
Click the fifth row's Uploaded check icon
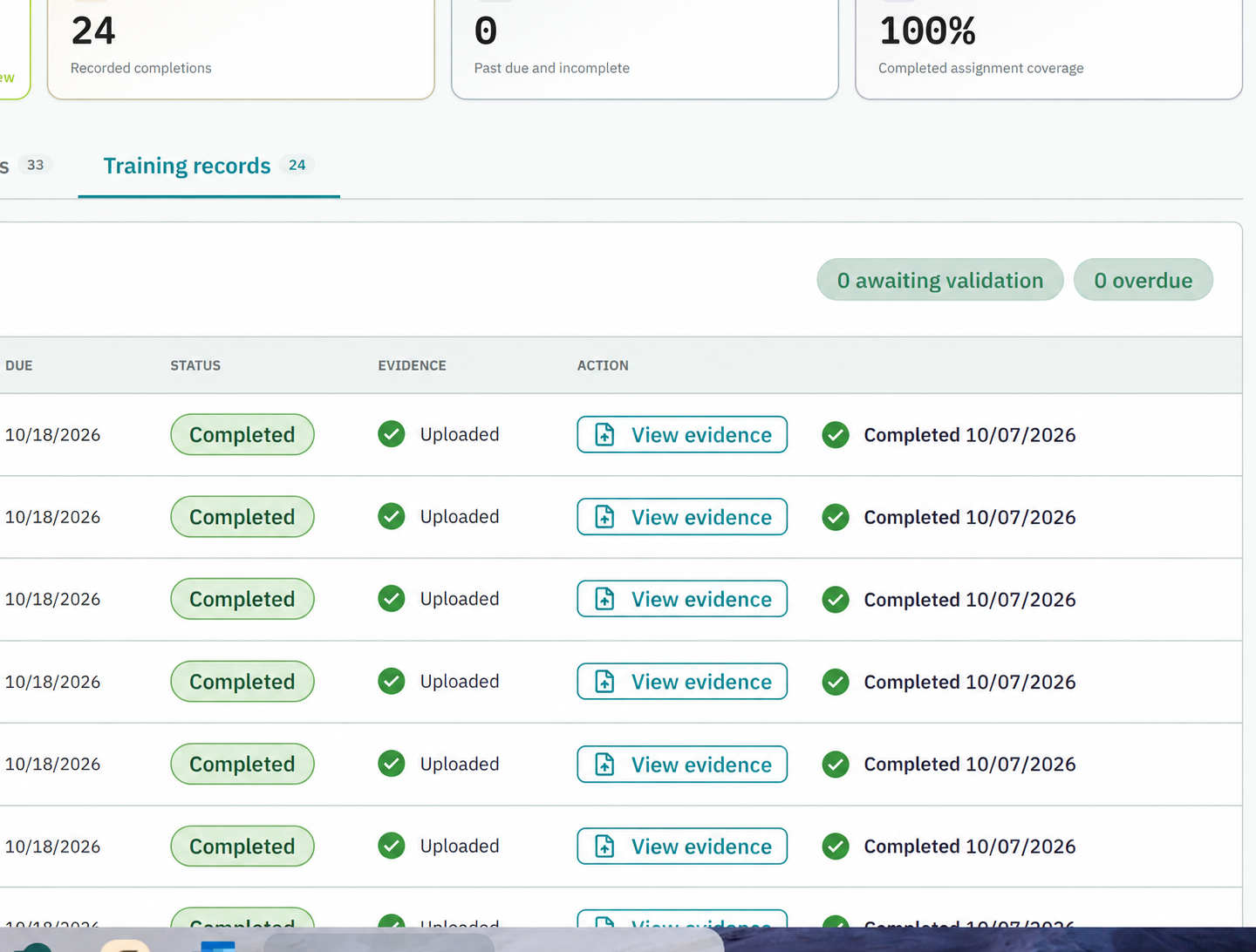pos(392,763)
